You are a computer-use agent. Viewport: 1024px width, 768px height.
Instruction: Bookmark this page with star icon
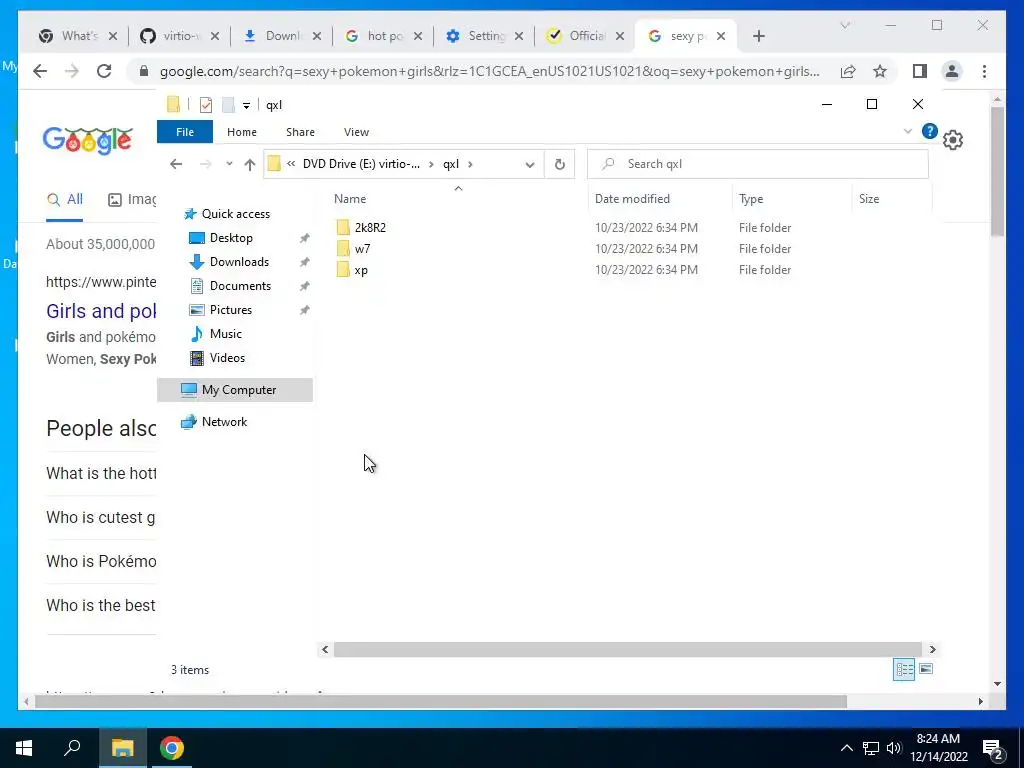click(880, 71)
